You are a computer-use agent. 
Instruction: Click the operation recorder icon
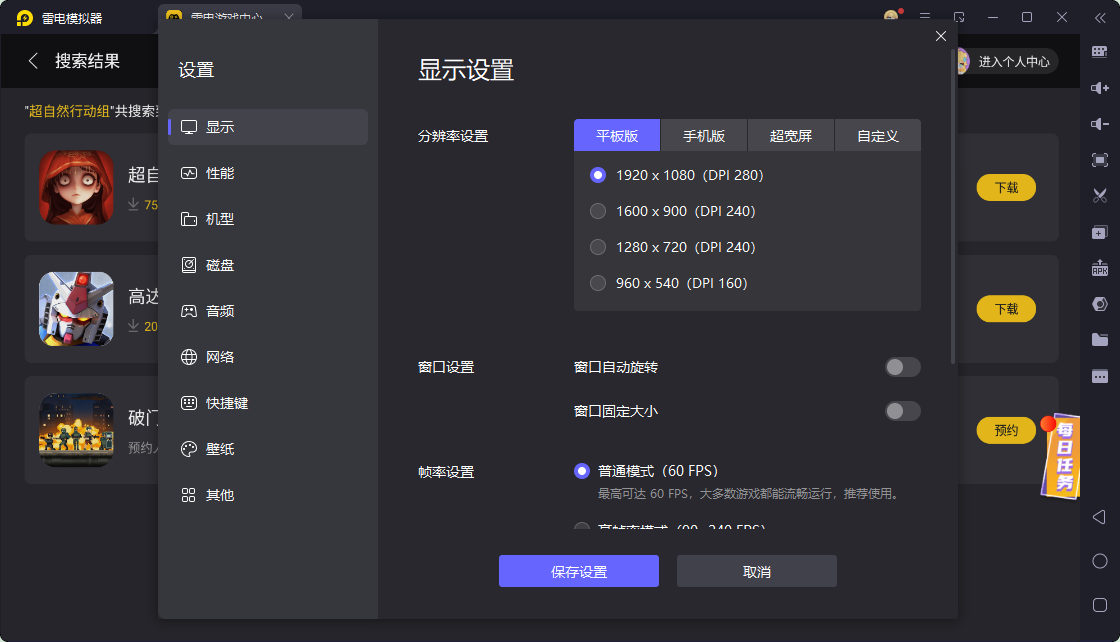click(1100, 234)
